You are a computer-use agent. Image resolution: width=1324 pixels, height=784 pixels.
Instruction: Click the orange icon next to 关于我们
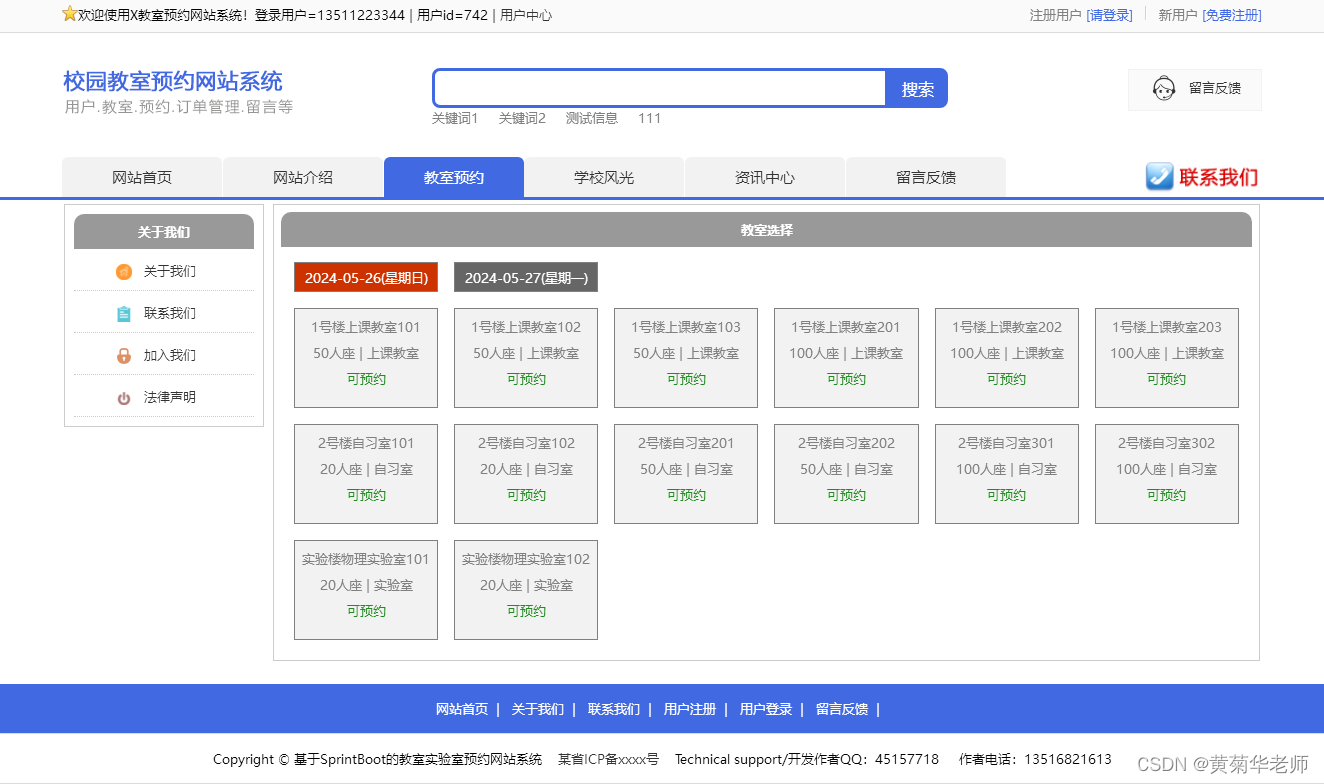(124, 272)
